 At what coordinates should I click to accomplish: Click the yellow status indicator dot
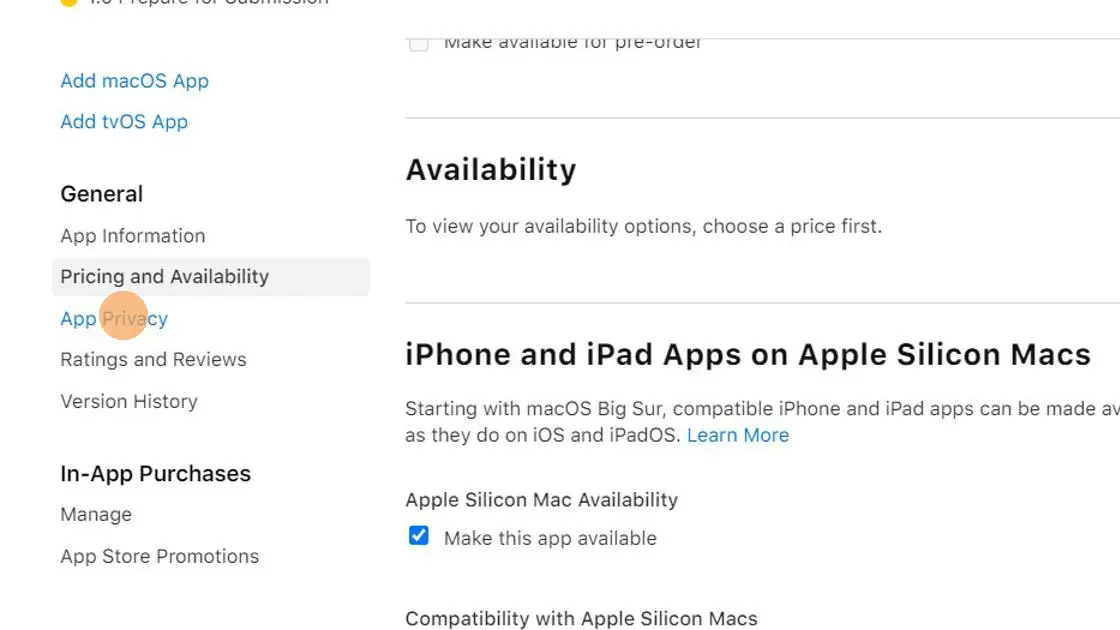pos(68,3)
